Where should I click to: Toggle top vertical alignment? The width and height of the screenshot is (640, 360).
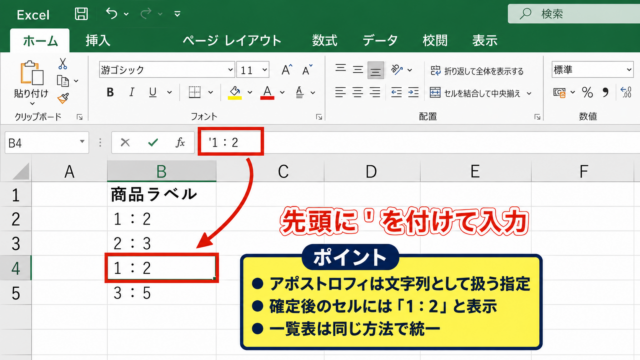pos(340,69)
